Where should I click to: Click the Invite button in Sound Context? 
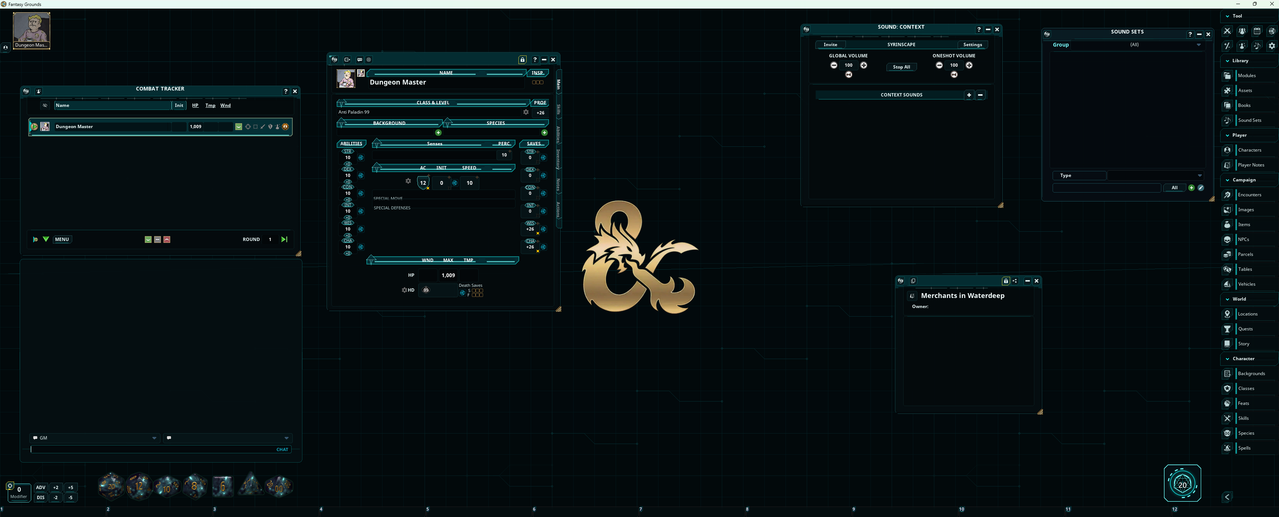(x=831, y=45)
